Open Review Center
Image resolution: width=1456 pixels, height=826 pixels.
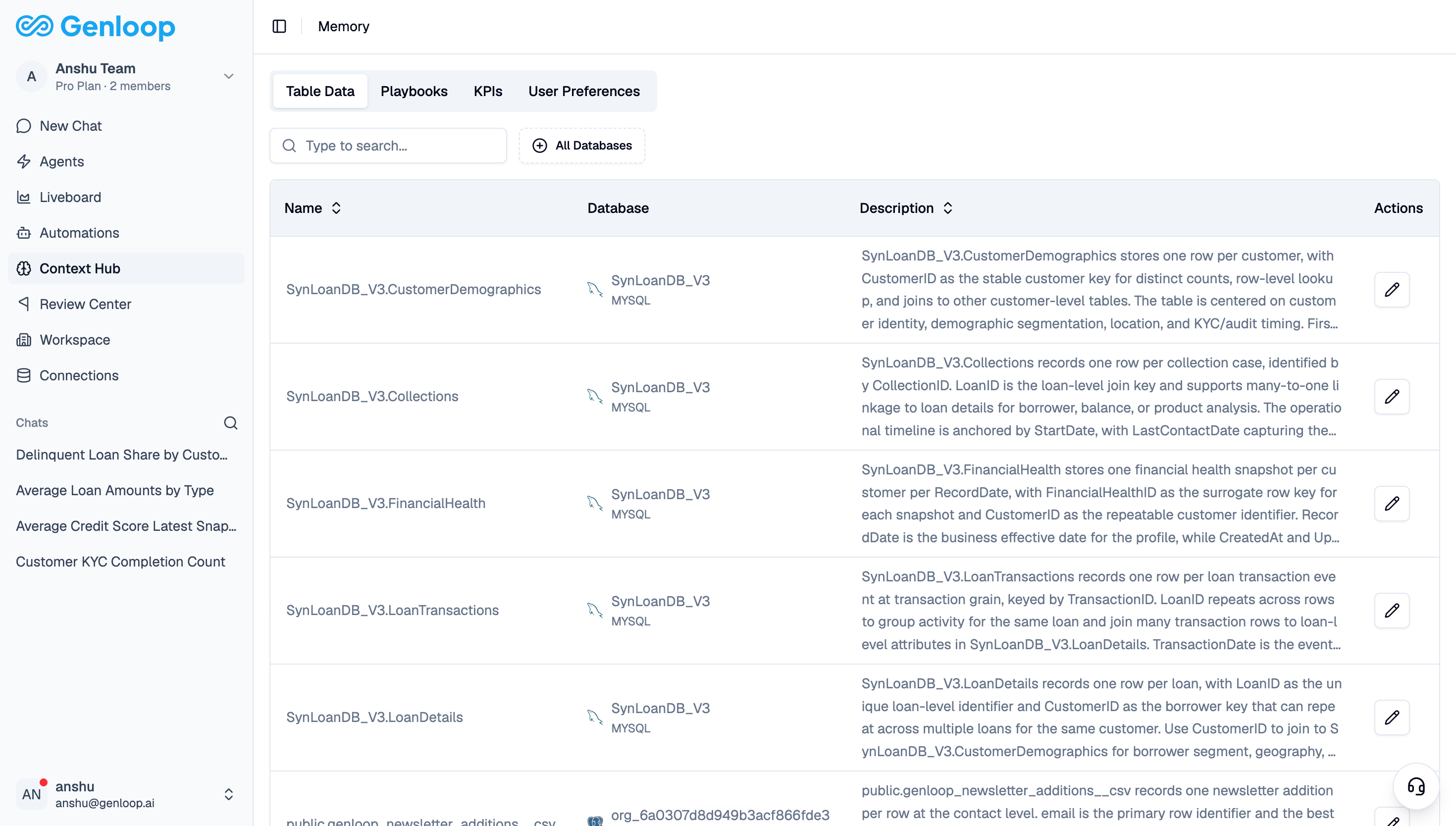pyautogui.click(x=126, y=304)
